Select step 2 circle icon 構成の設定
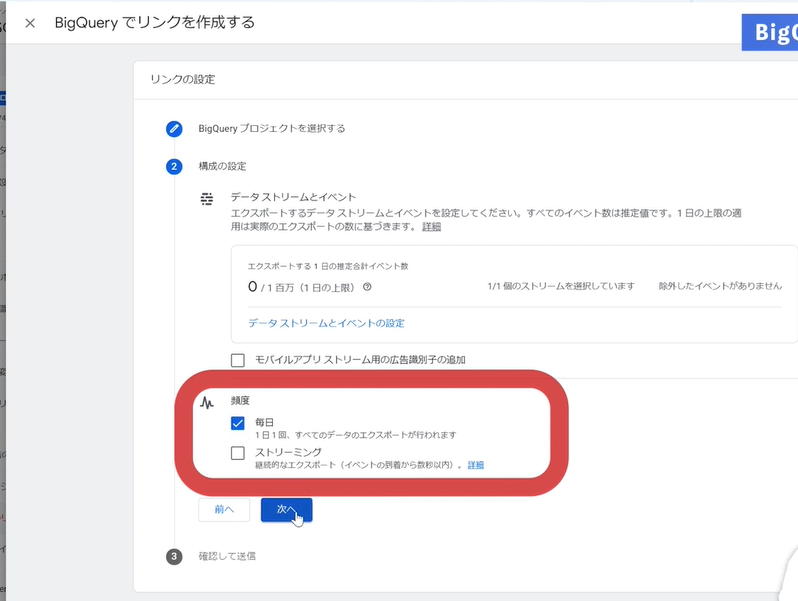798x601 pixels. pyautogui.click(x=174, y=166)
